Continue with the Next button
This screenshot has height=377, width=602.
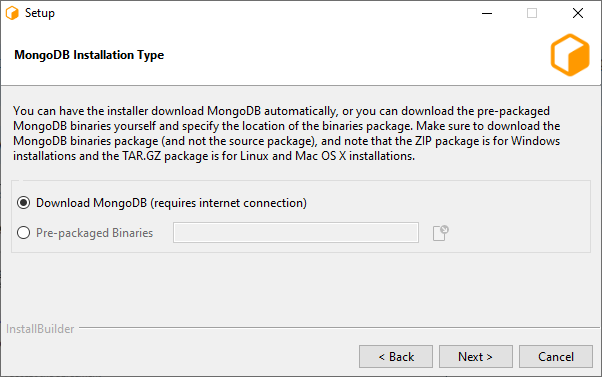pyautogui.click(x=476, y=357)
